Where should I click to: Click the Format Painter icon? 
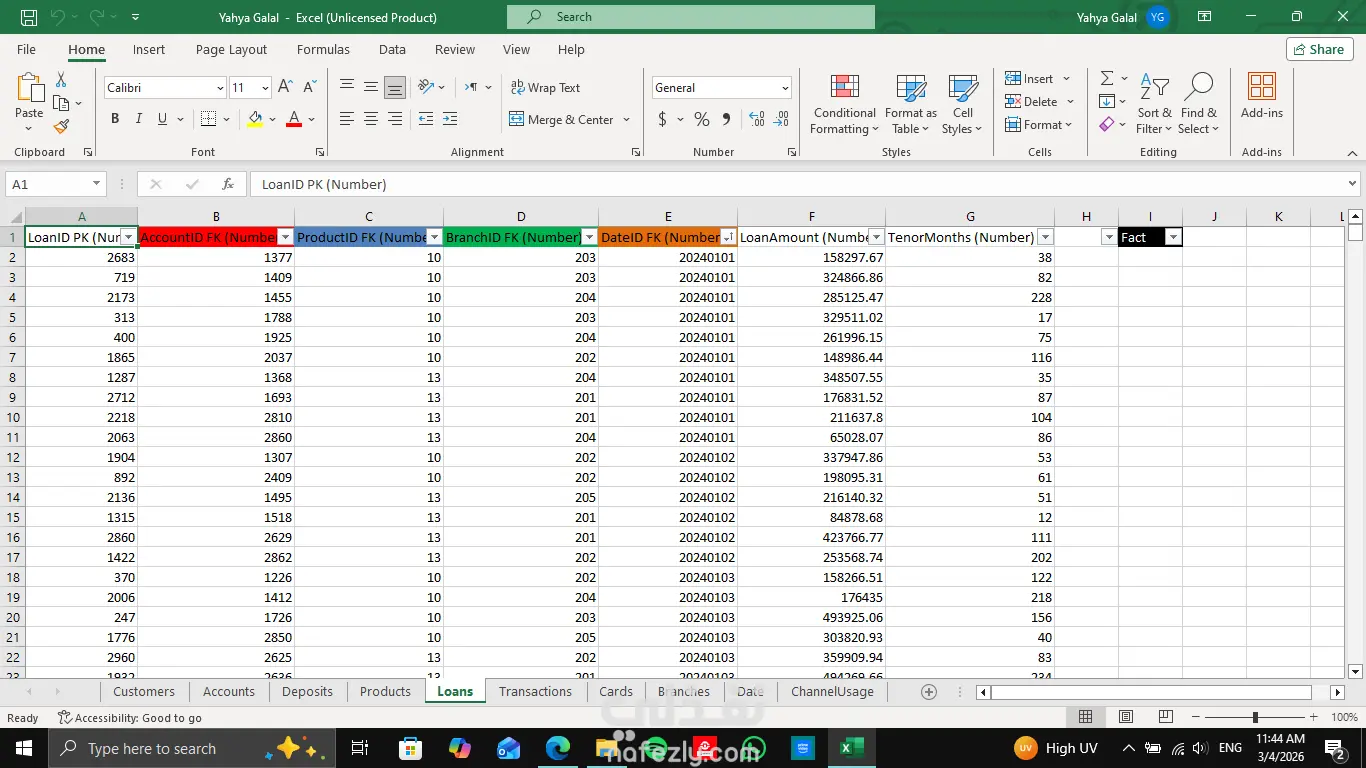coord(61,127)
